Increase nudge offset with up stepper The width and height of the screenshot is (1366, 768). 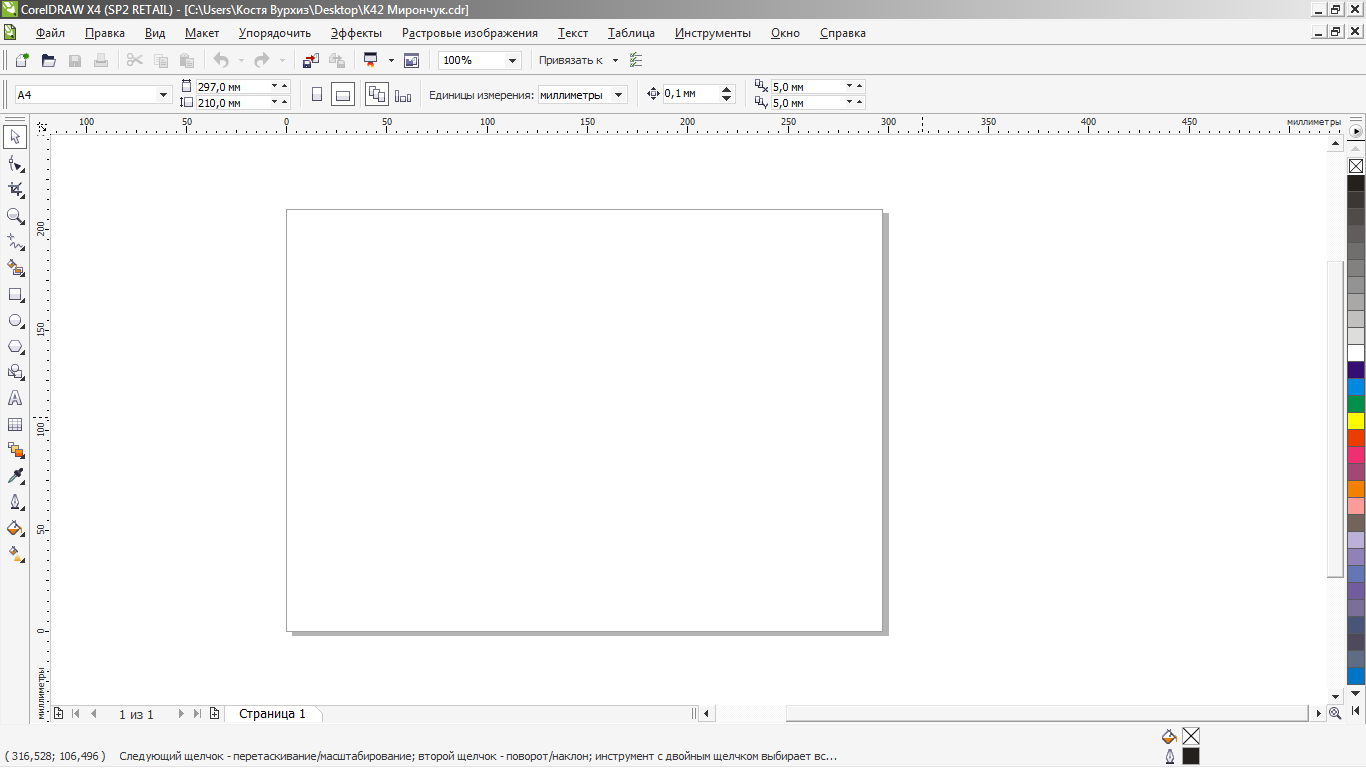coord(727,89)
